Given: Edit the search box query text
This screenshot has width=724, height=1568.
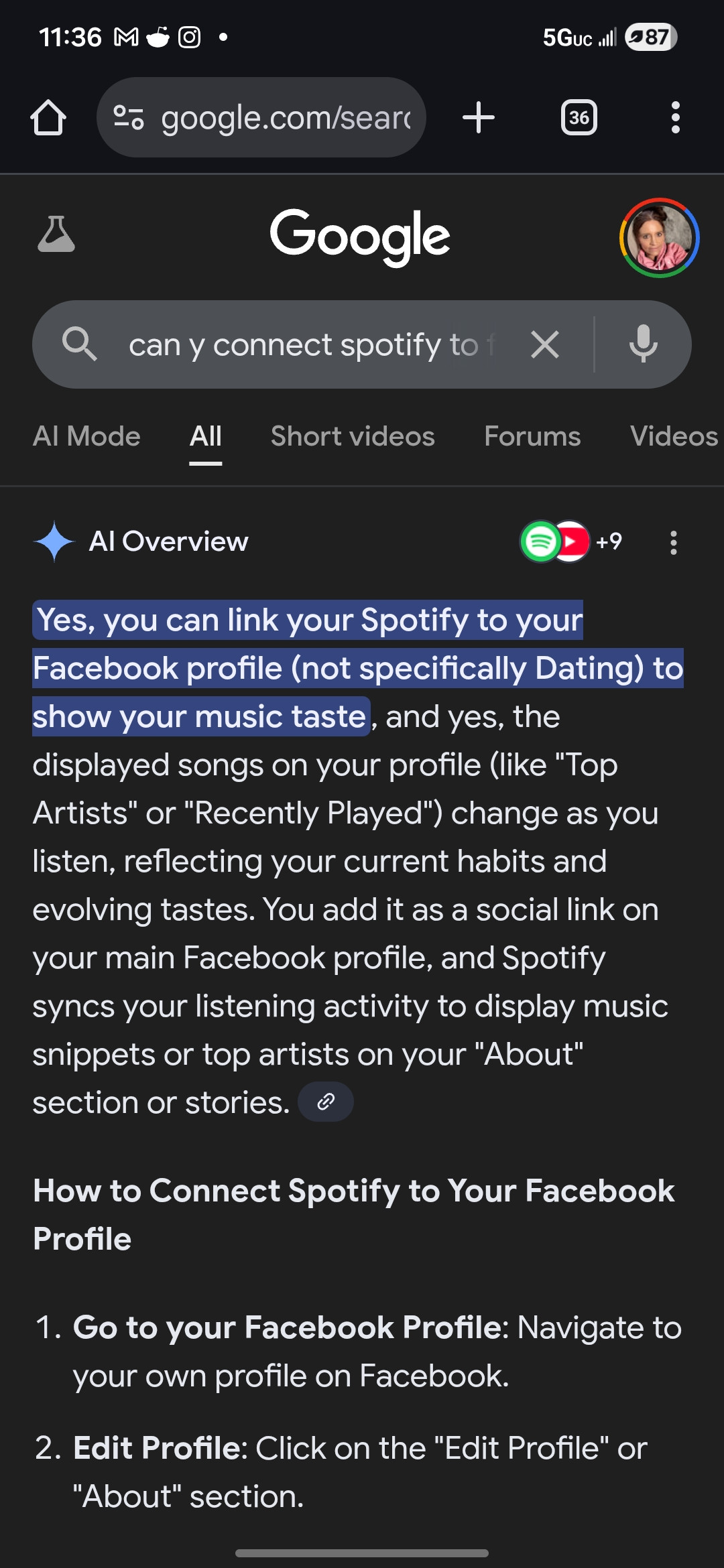Looking at the screenshot, I should [312, 345].
